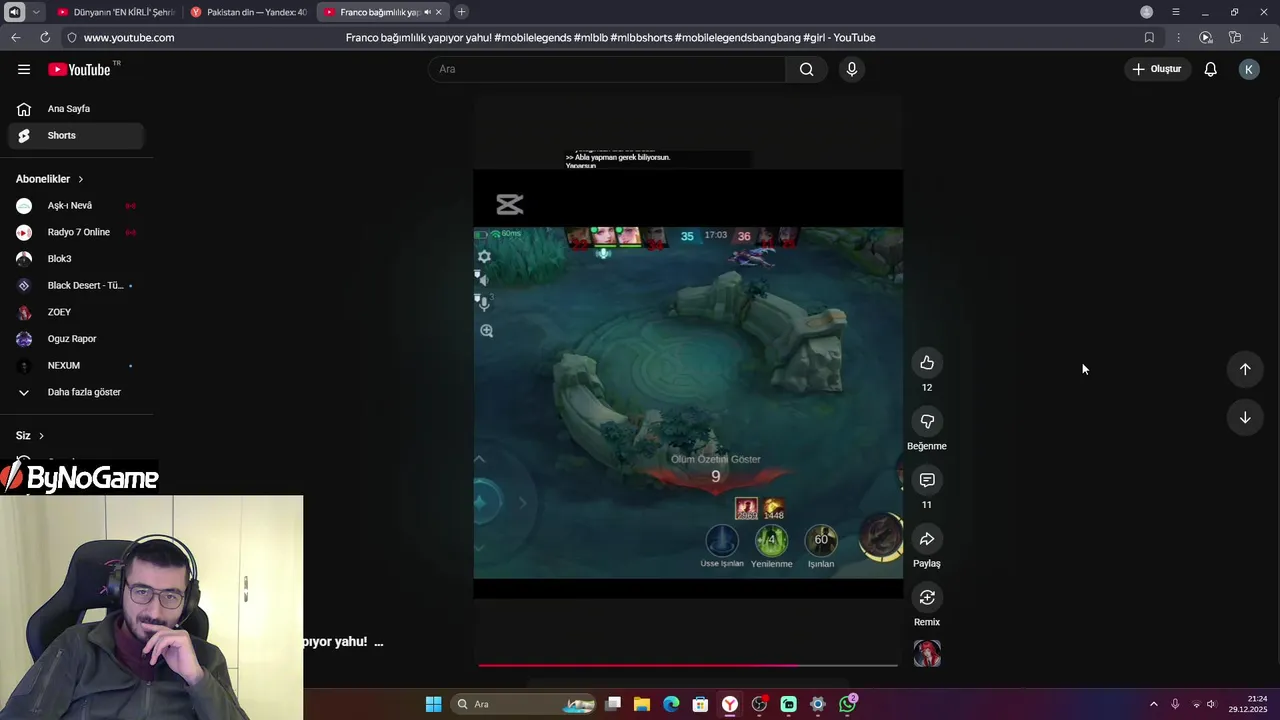Mute the tab via speaker icon

coord(426,12)
